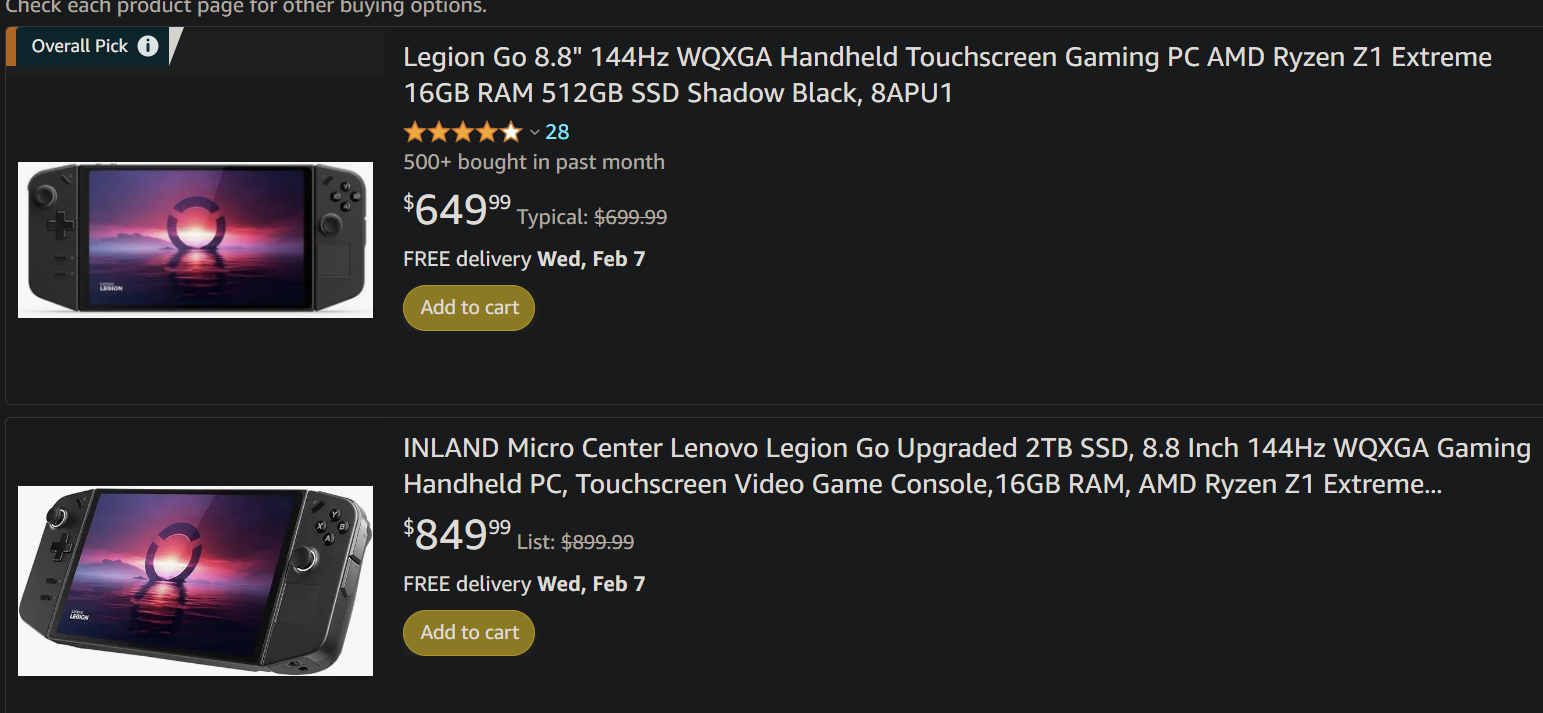Click the 'Check each product page' notice

pyautogui.click(x=246, y=7)
